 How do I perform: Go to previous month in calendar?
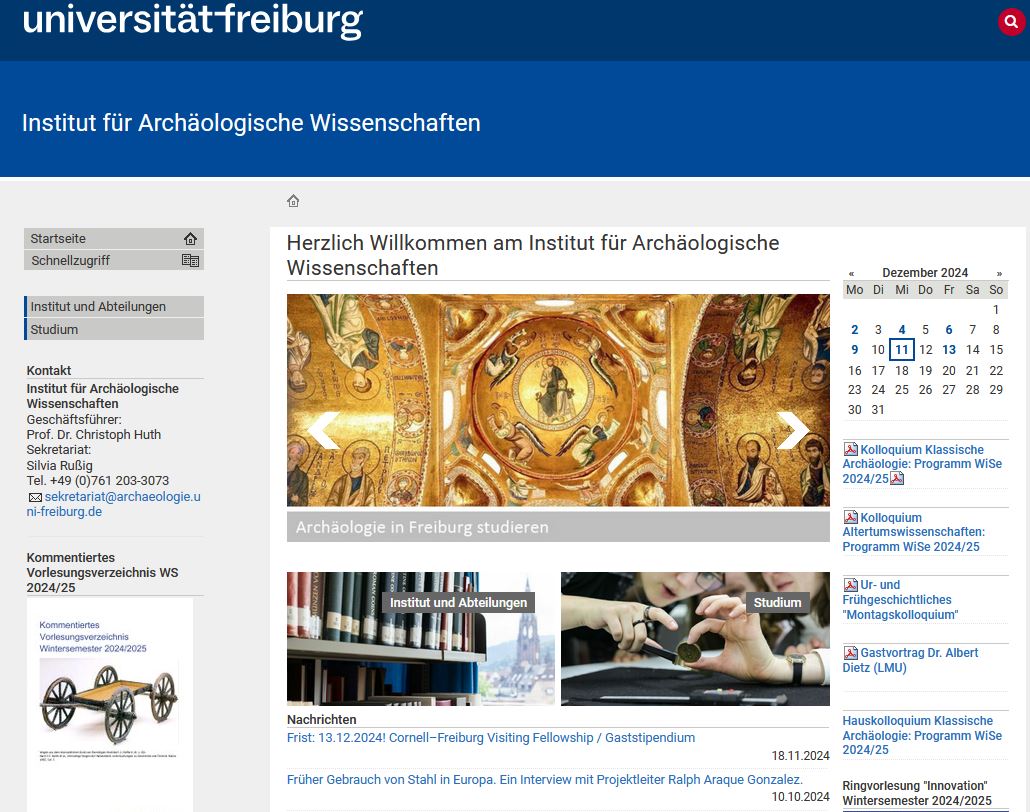click(x=851, y=273)
